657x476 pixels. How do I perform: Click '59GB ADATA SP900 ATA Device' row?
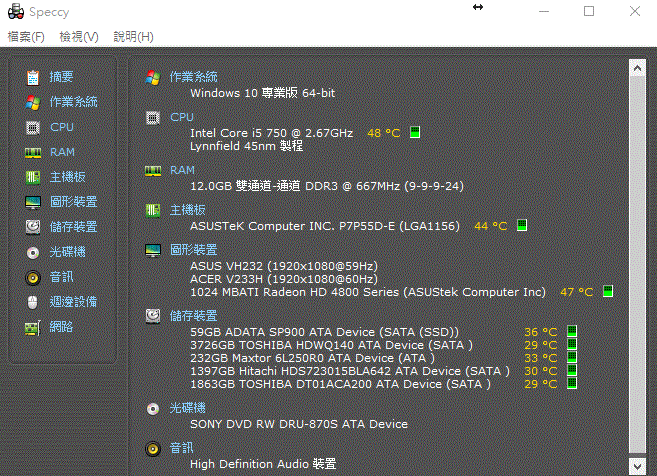click(x=324, y=332)
